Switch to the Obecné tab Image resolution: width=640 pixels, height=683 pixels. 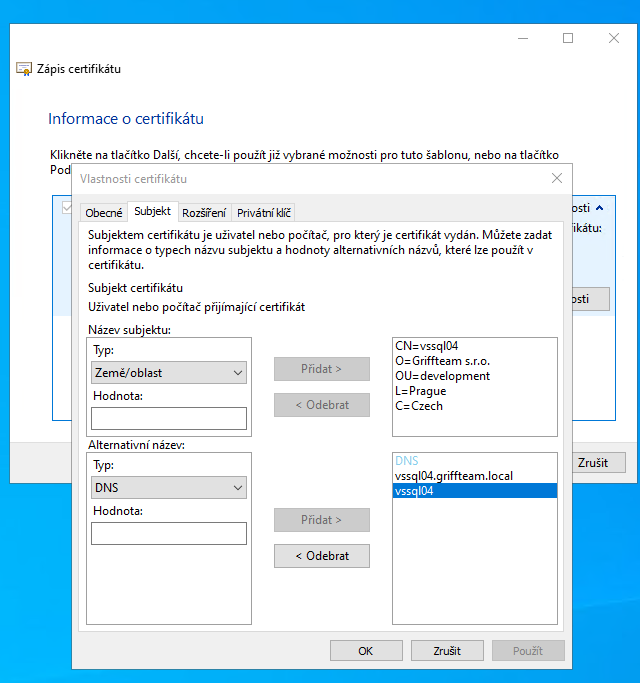point(103,213)
